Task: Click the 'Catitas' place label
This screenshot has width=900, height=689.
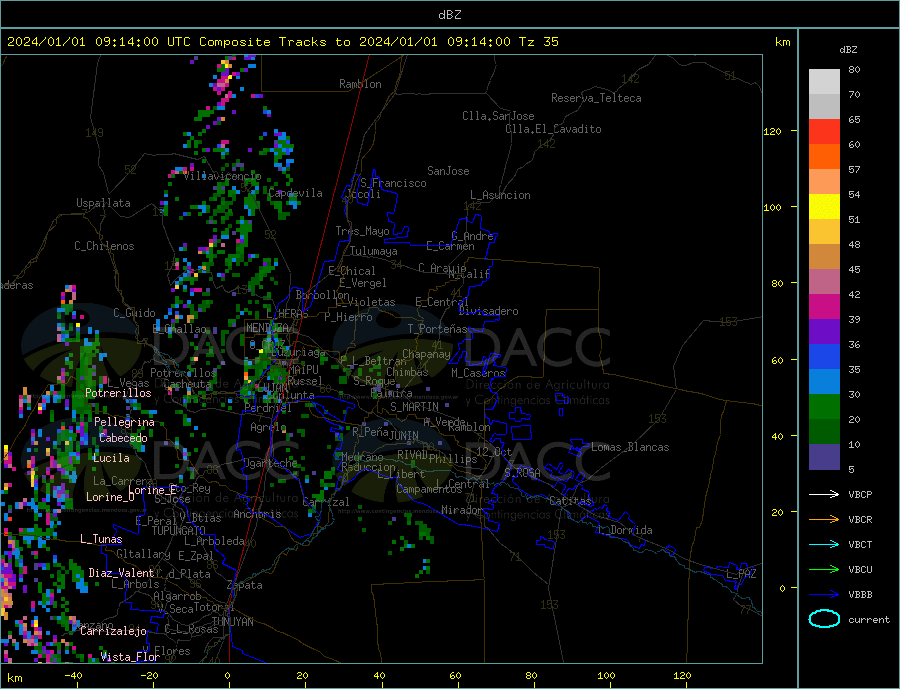Action: (570, 501)
